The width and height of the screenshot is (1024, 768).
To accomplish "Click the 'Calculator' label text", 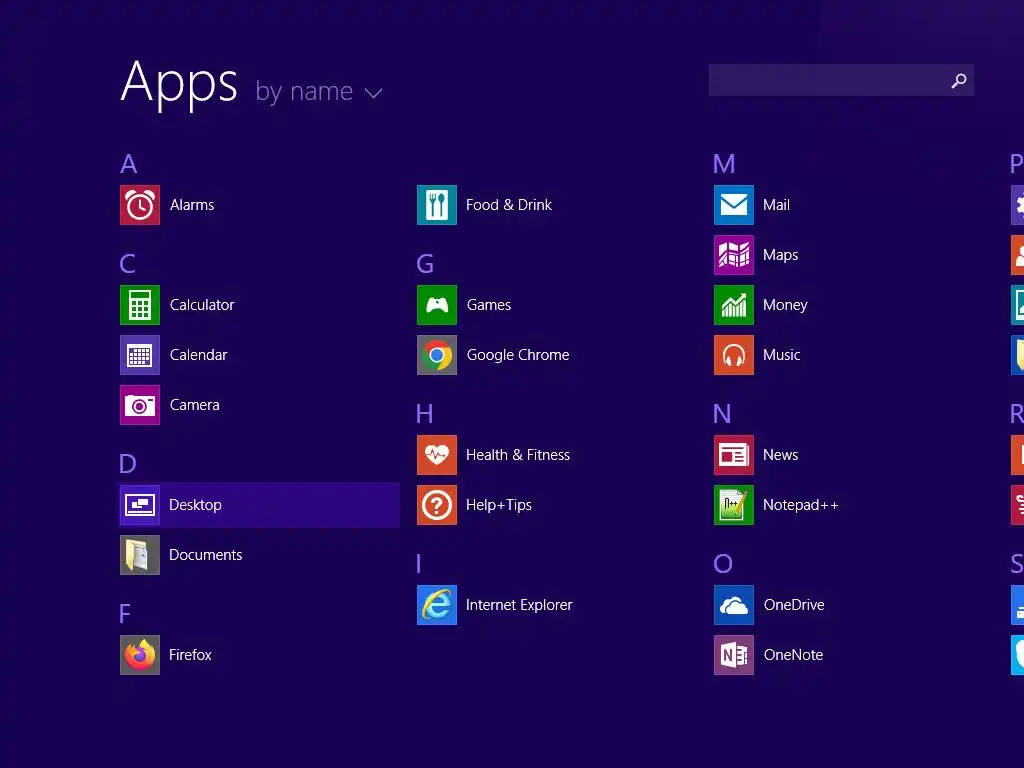I will click(x=202, y=305).
